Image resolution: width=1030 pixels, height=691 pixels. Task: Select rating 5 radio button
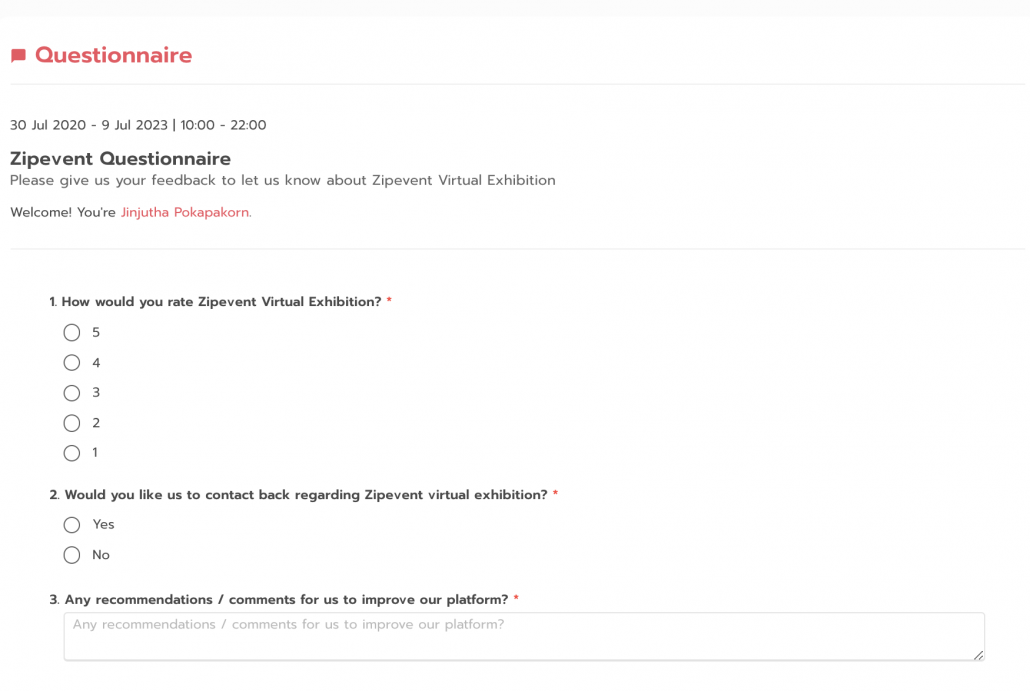(x=72, y=333)
